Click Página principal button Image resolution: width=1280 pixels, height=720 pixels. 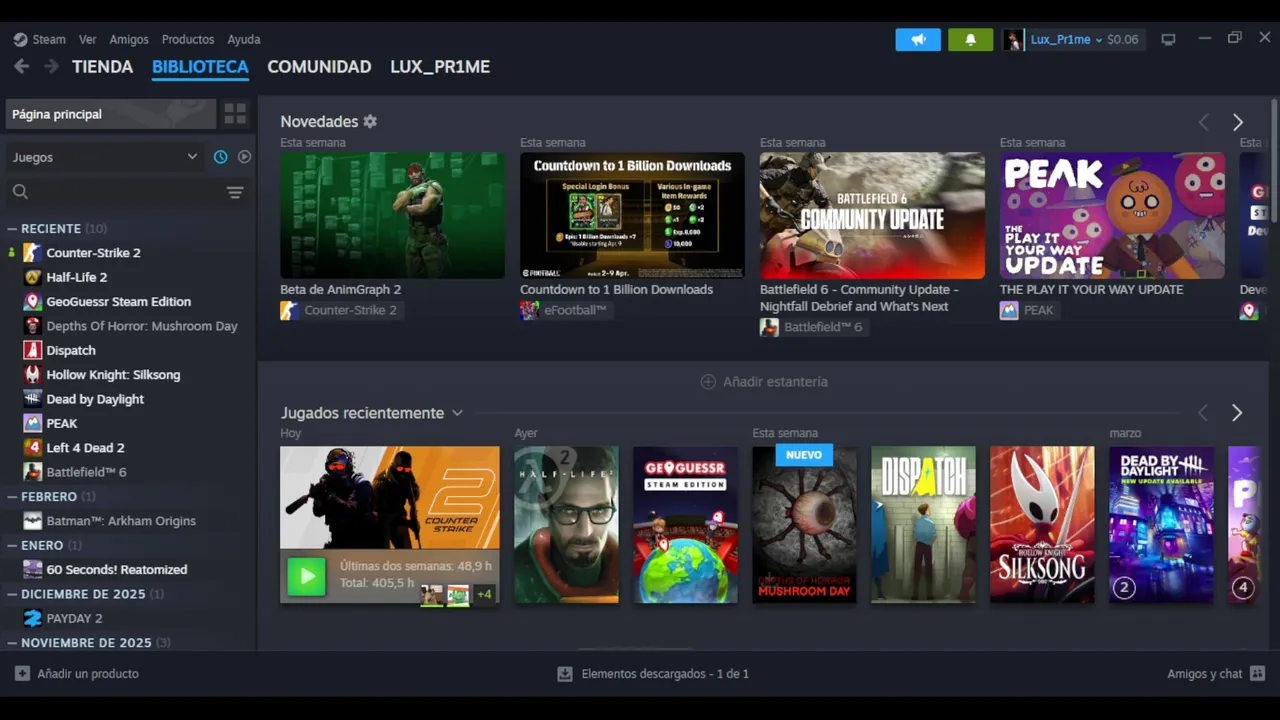pos(110,114)
